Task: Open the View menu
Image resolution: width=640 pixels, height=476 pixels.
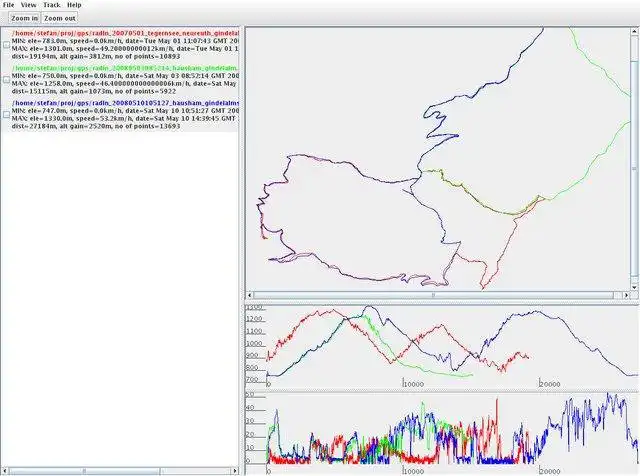Action: pos(29,5)
